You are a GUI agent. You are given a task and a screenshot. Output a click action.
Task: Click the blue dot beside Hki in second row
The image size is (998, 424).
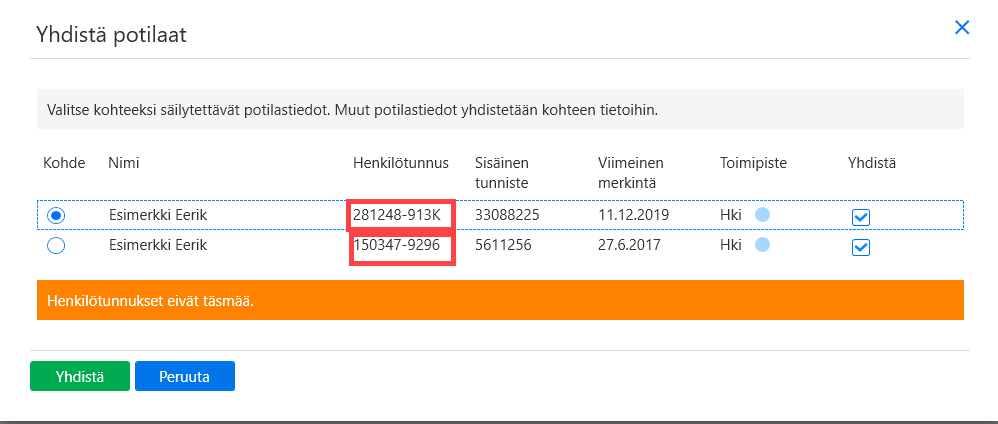[762, 244]
